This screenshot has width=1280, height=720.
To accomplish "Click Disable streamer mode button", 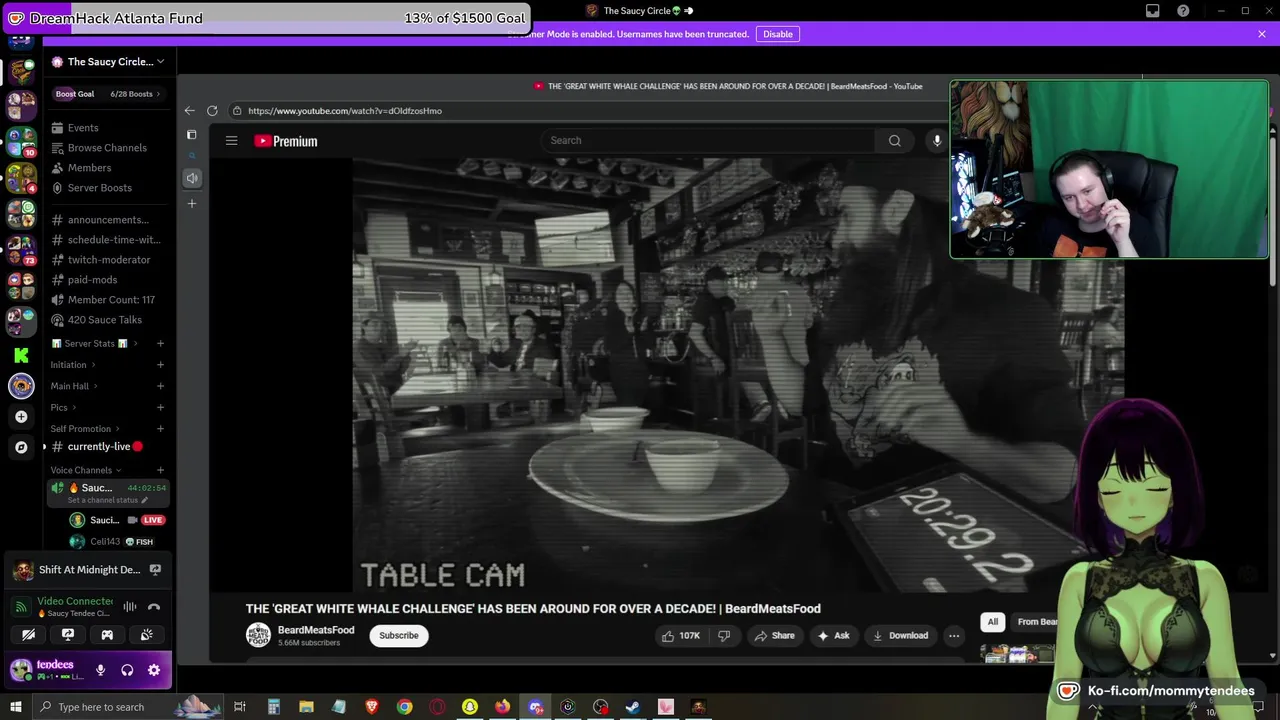I will pos(777,34).
